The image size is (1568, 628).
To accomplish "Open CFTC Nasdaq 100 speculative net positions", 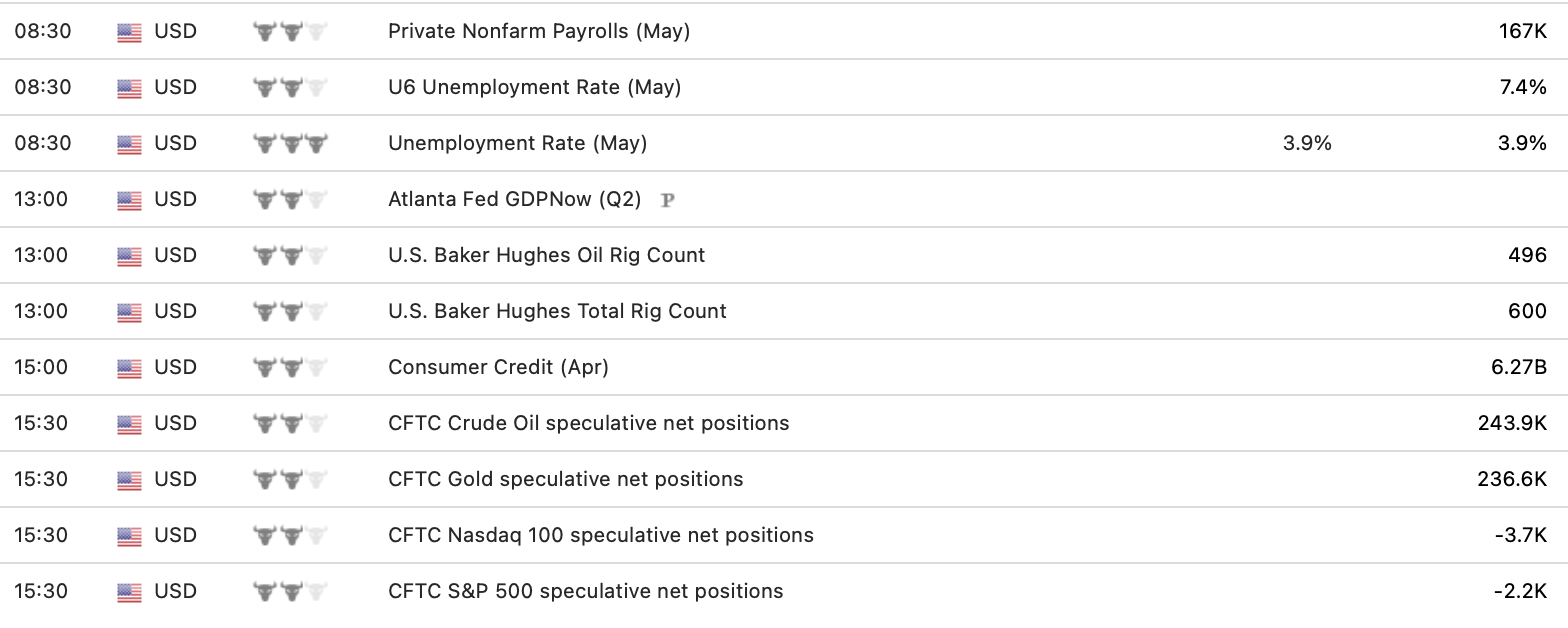I will [600, 535].
